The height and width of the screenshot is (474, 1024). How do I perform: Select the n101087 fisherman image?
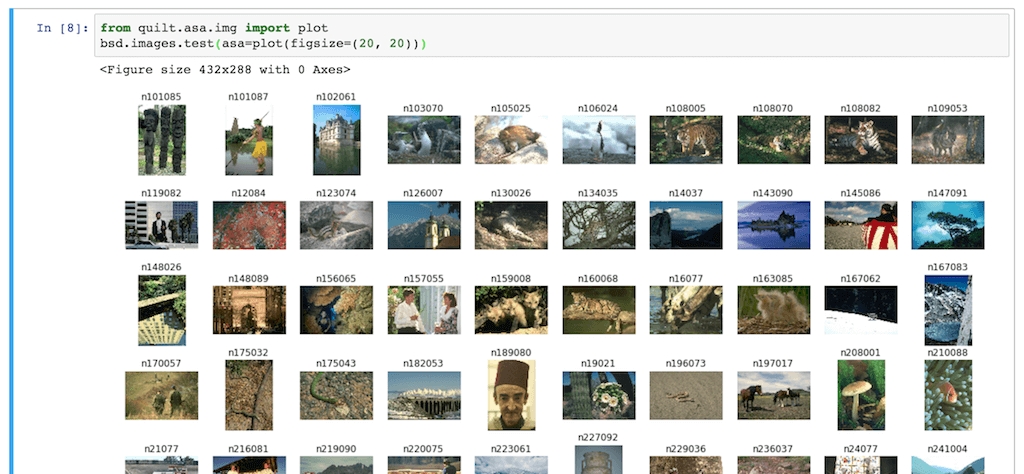point(249,140)
